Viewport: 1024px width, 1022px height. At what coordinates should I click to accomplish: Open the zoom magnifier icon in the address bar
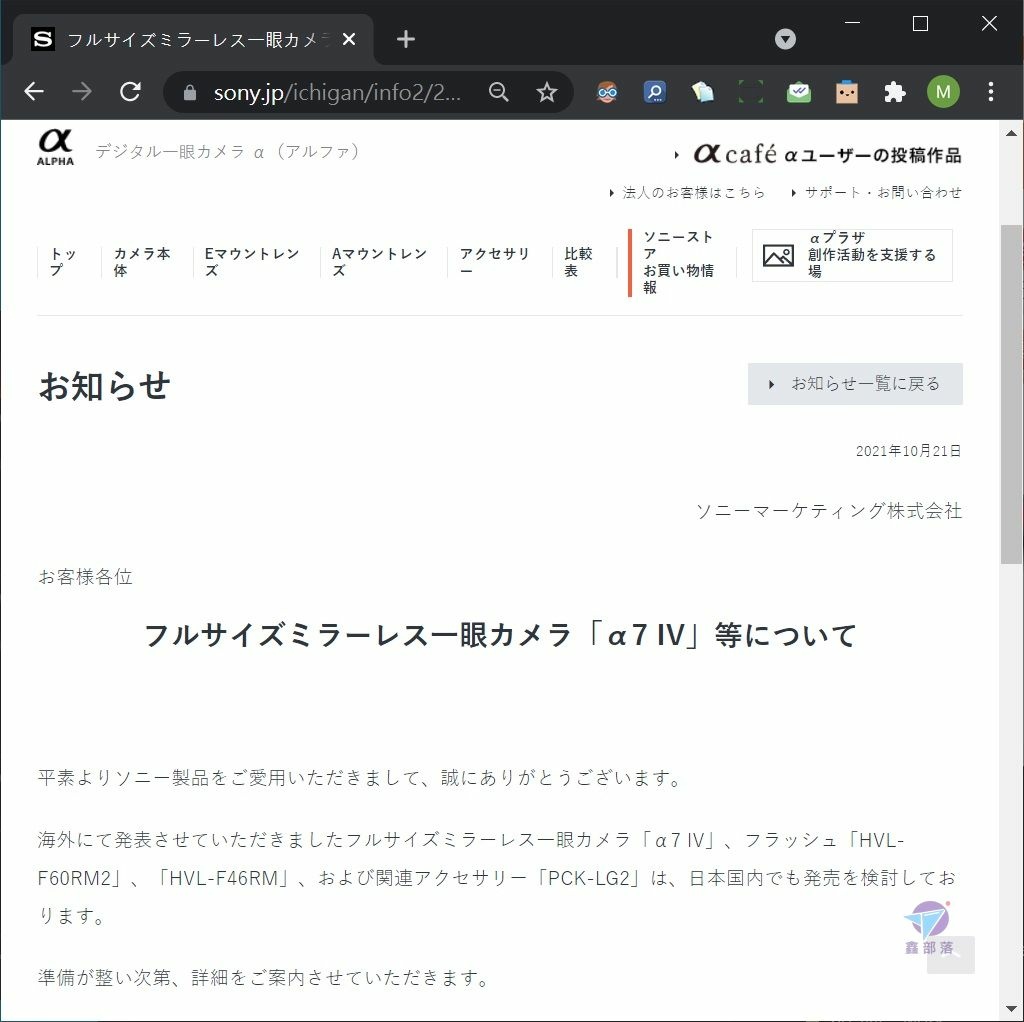click(499, 92)
